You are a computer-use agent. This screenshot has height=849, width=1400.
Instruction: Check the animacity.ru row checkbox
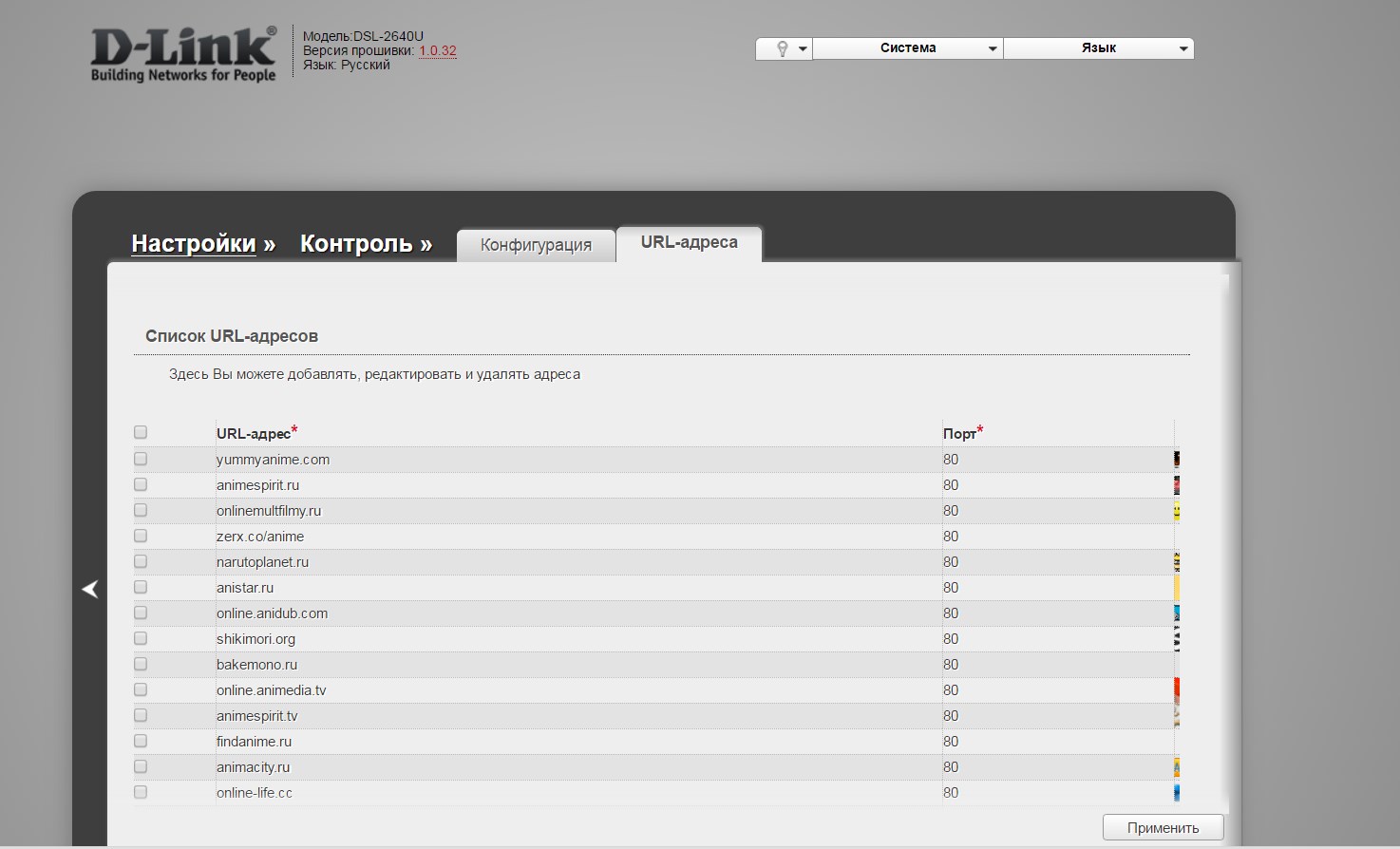tap(141, 766)
